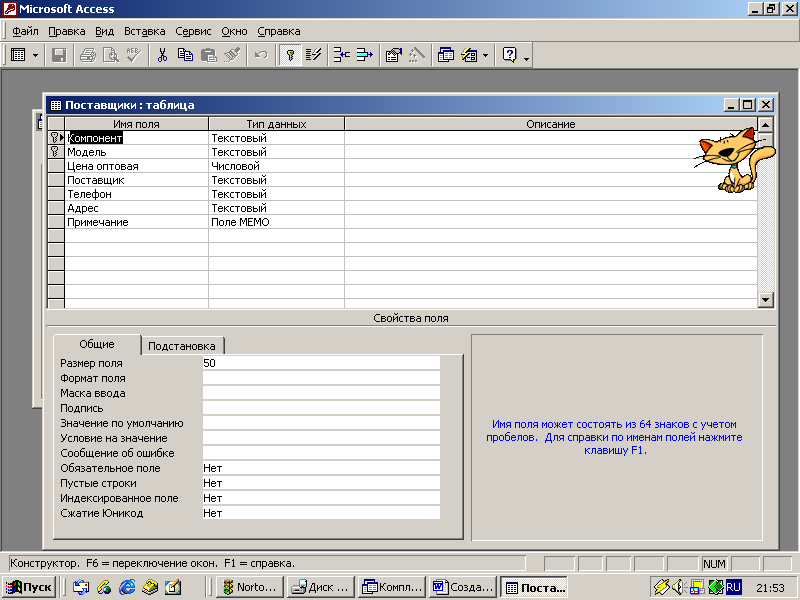Open the Правка menu
The width and height of the screenshot is (800, 600).
pos(67,31)
